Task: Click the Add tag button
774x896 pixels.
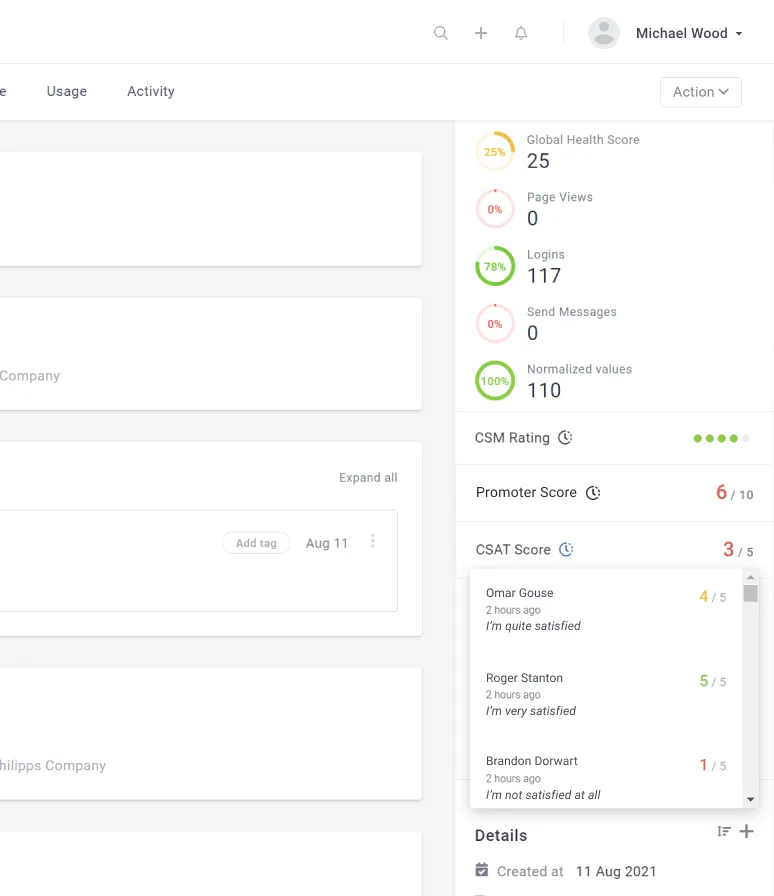Action: coord(256,543)
